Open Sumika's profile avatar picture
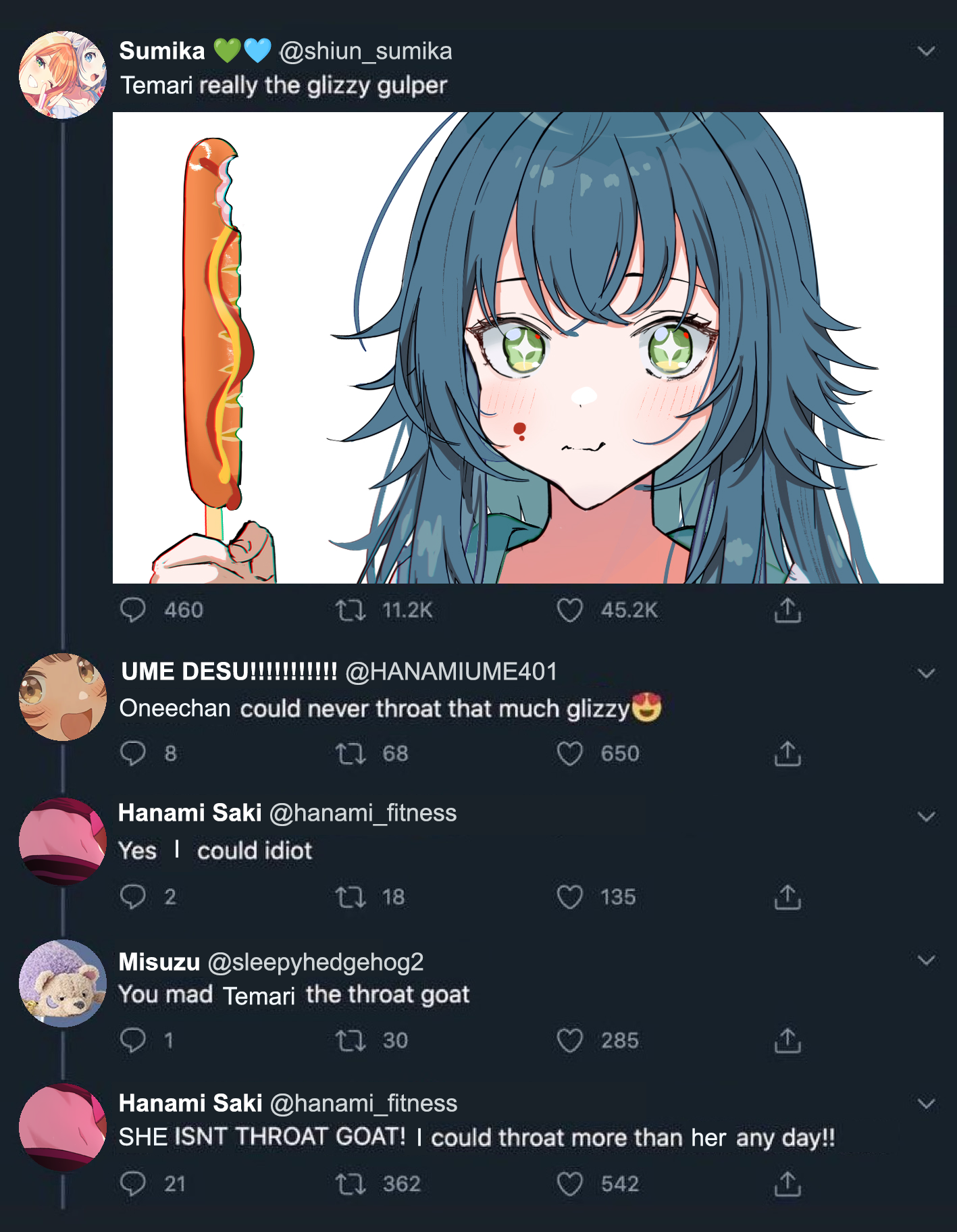This screenshot has height=1232, width=957. 62,75
